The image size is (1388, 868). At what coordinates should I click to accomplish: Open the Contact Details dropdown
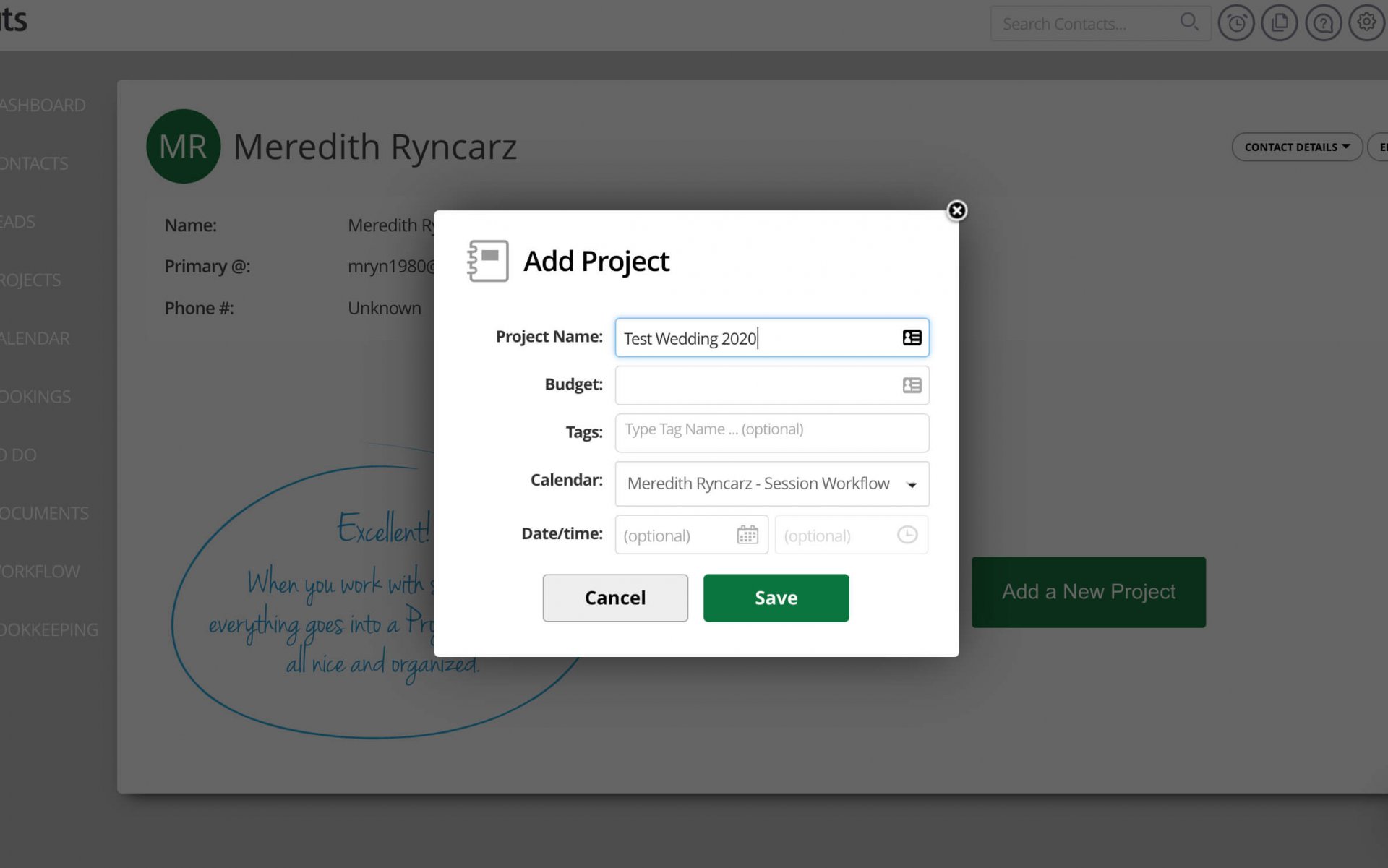pos(1297,147)
